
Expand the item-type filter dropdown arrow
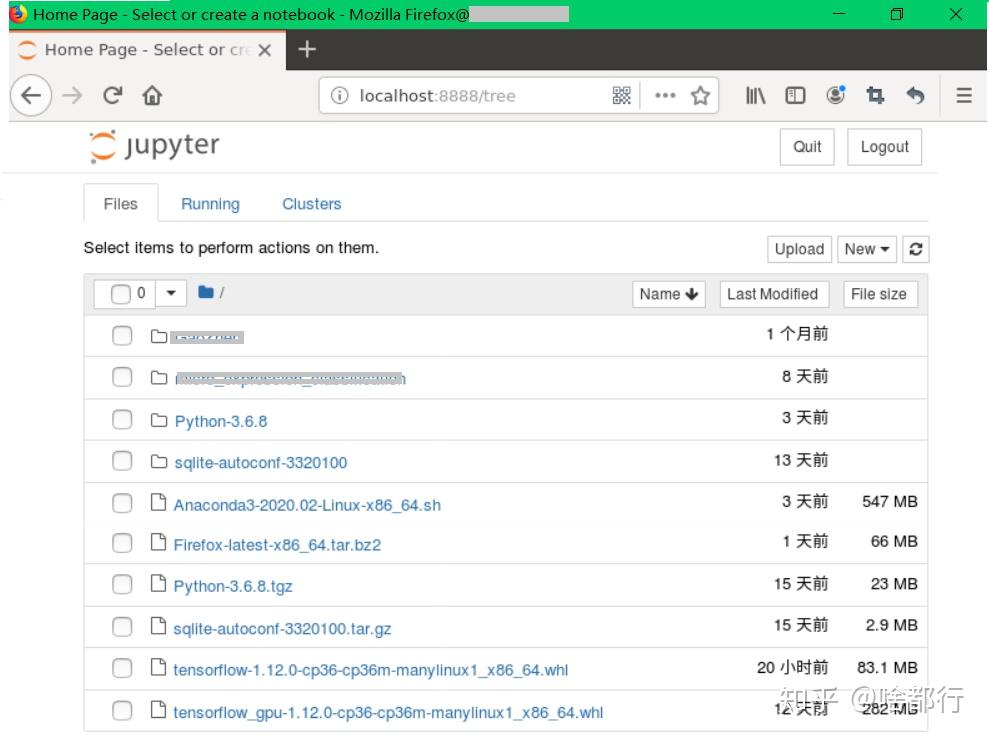pyautogui.click(x=170, y=293)
